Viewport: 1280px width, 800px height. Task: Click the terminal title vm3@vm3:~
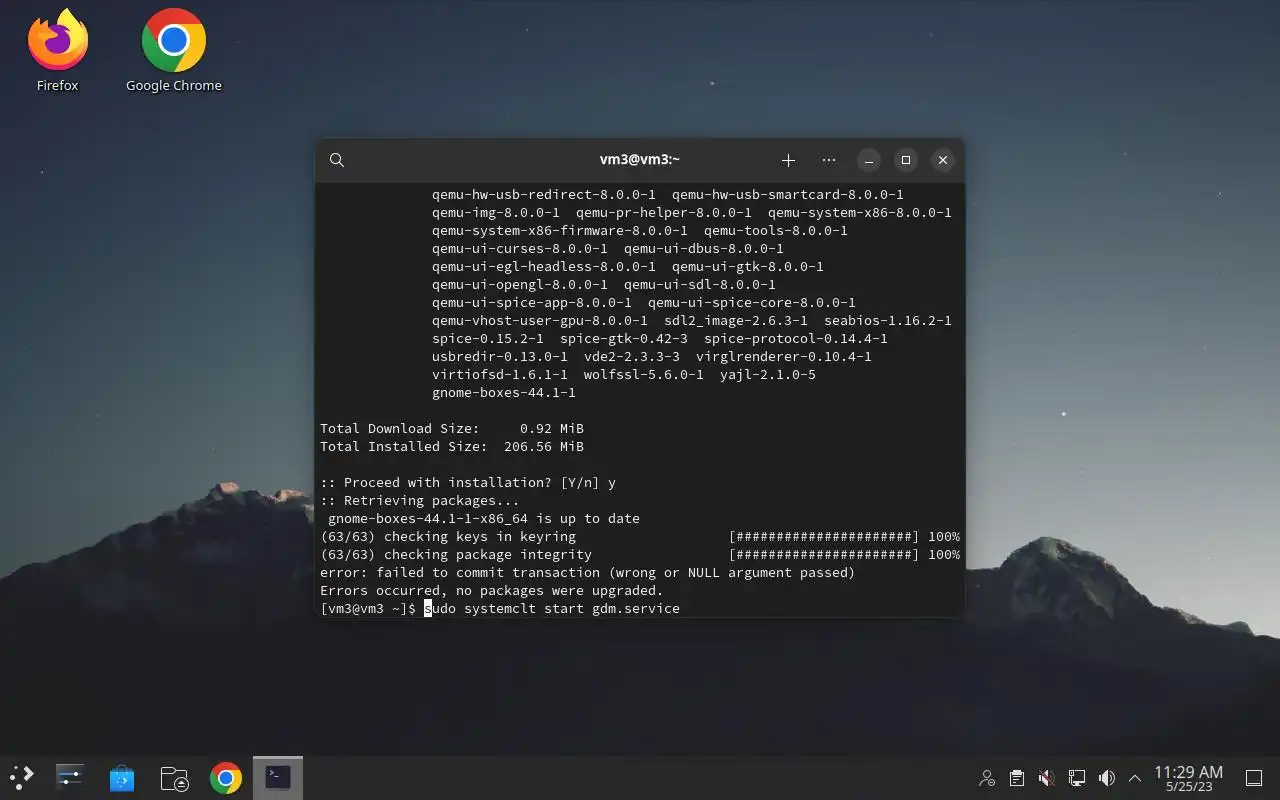[x=640, y=160]
